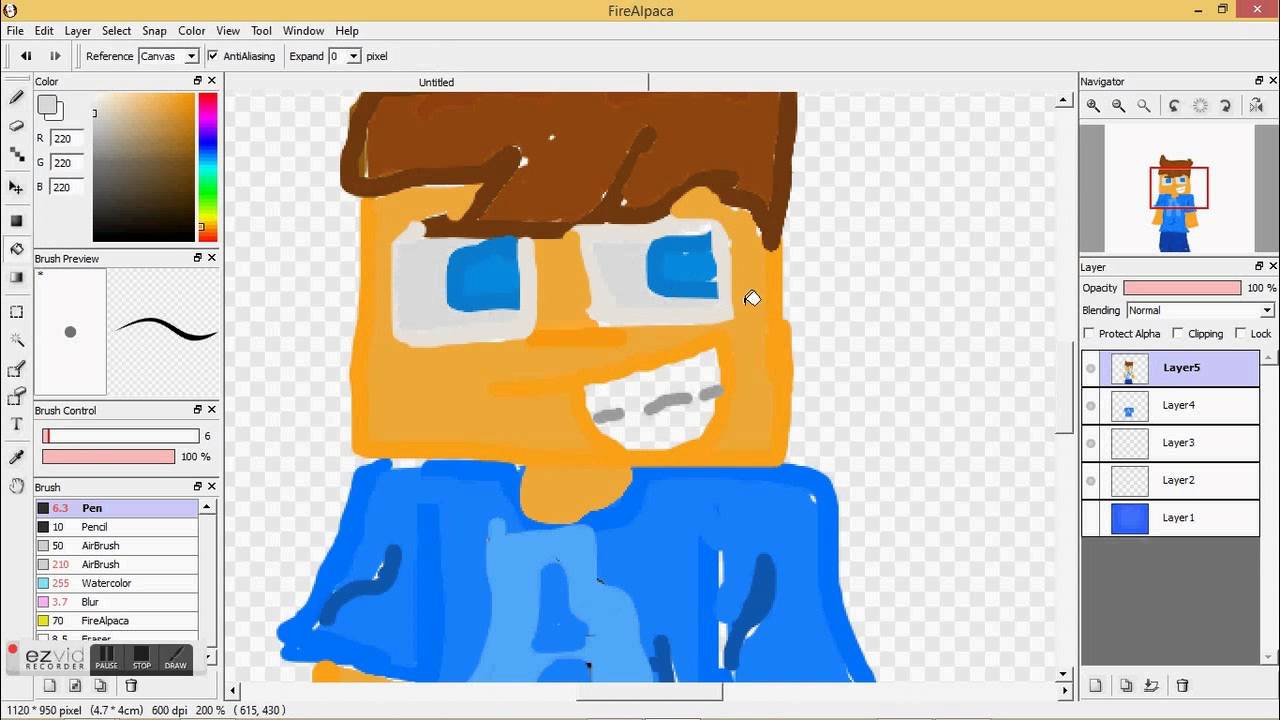Select the Watercolor brush in list

[117, 583]
